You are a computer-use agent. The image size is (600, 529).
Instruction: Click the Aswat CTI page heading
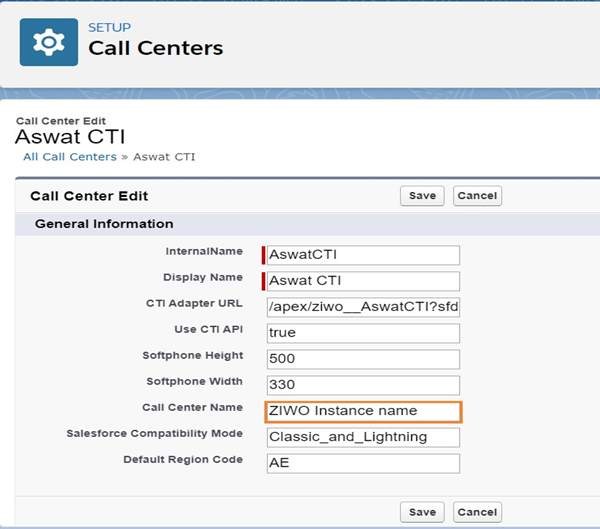tap(70, 137)
